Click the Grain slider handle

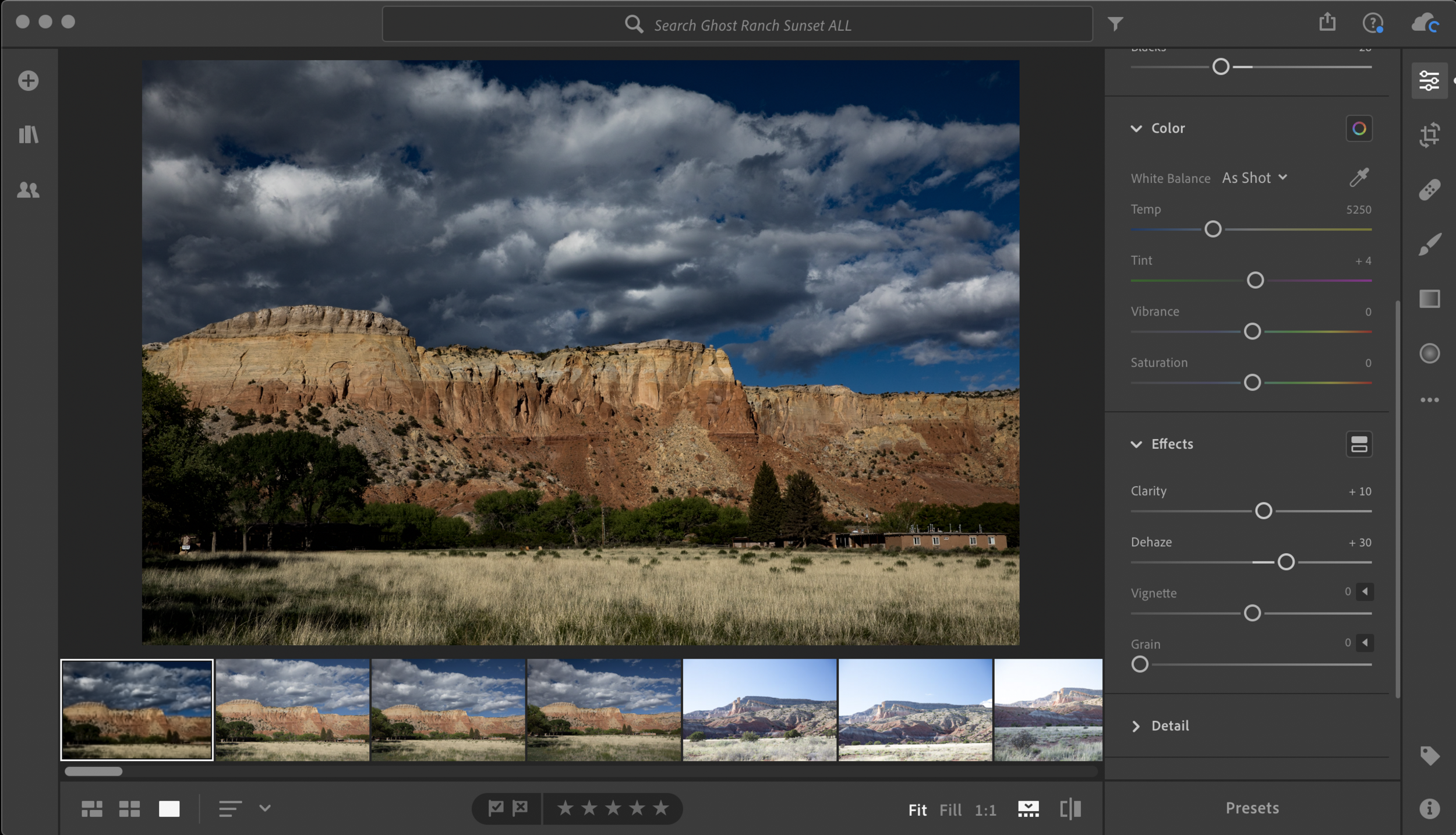(x=1140, y=664)
